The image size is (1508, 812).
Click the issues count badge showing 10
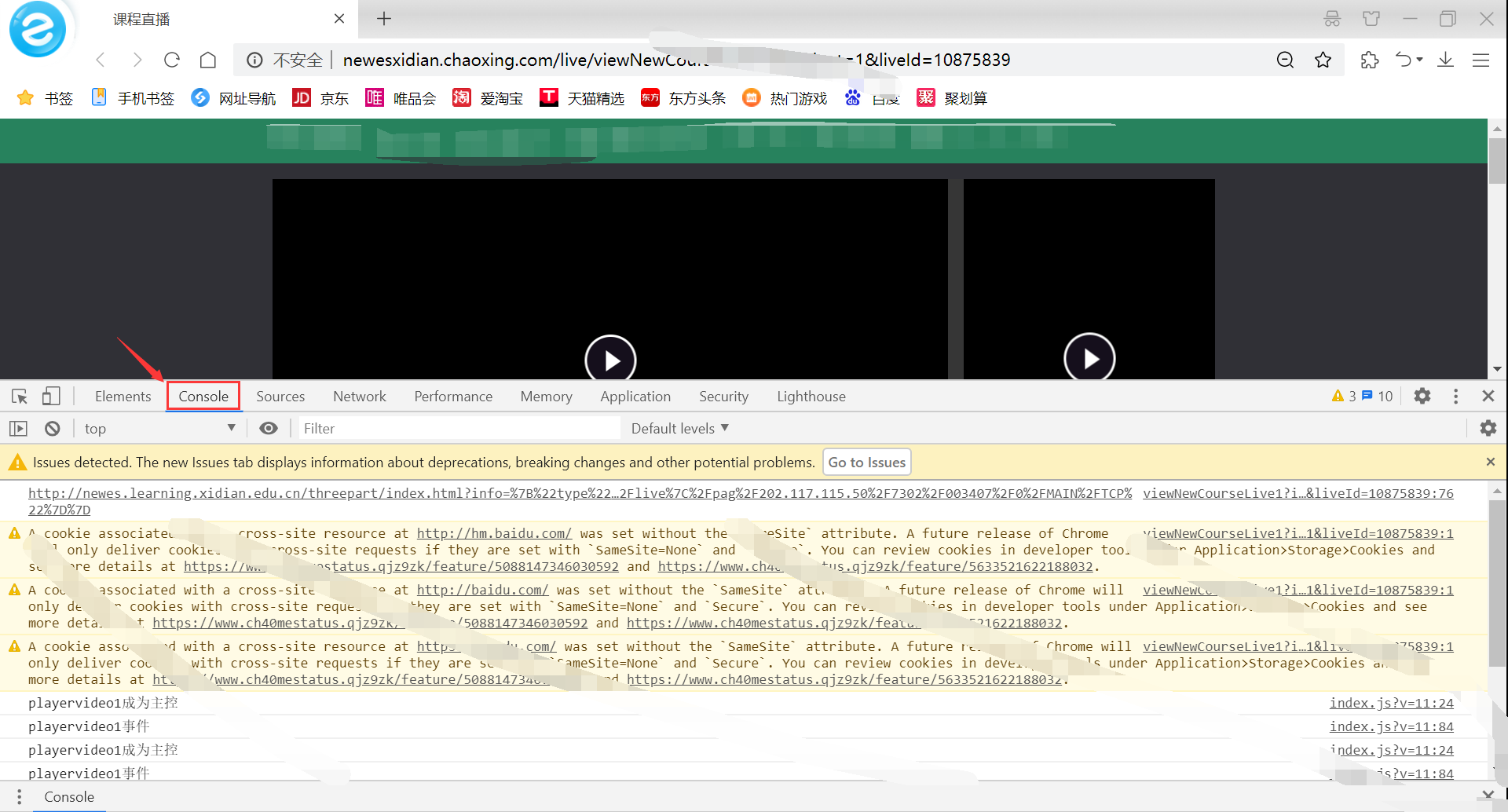pyautogui.click(x=1377, y=397)
